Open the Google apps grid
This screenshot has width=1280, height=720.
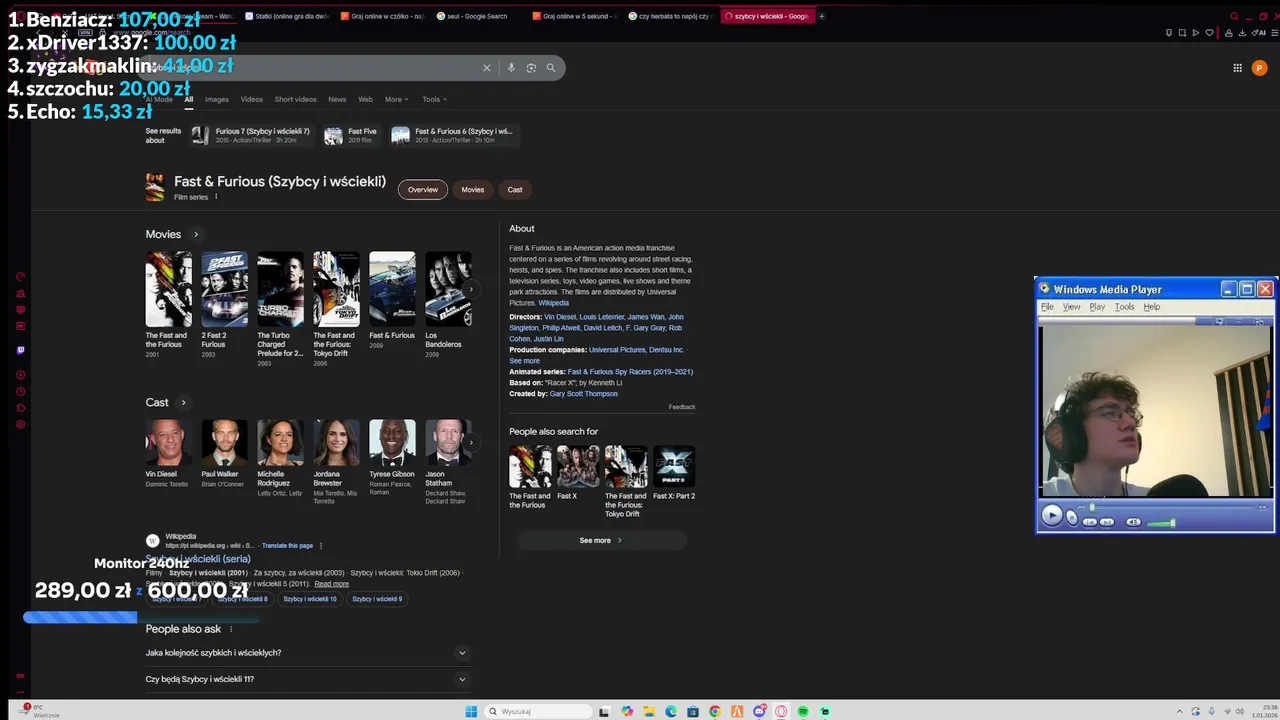pos(1237,68)
